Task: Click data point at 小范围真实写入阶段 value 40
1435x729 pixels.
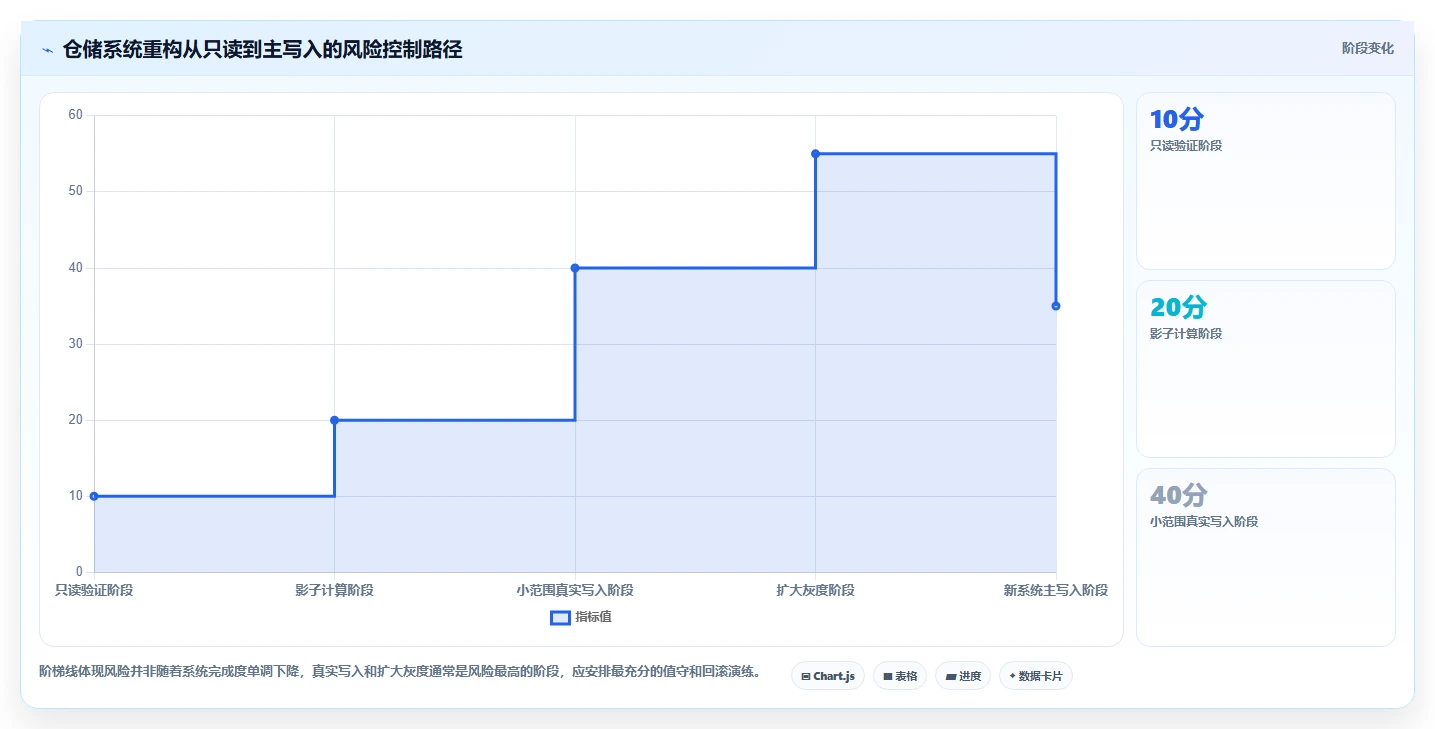Action: [x=575, y=268]
